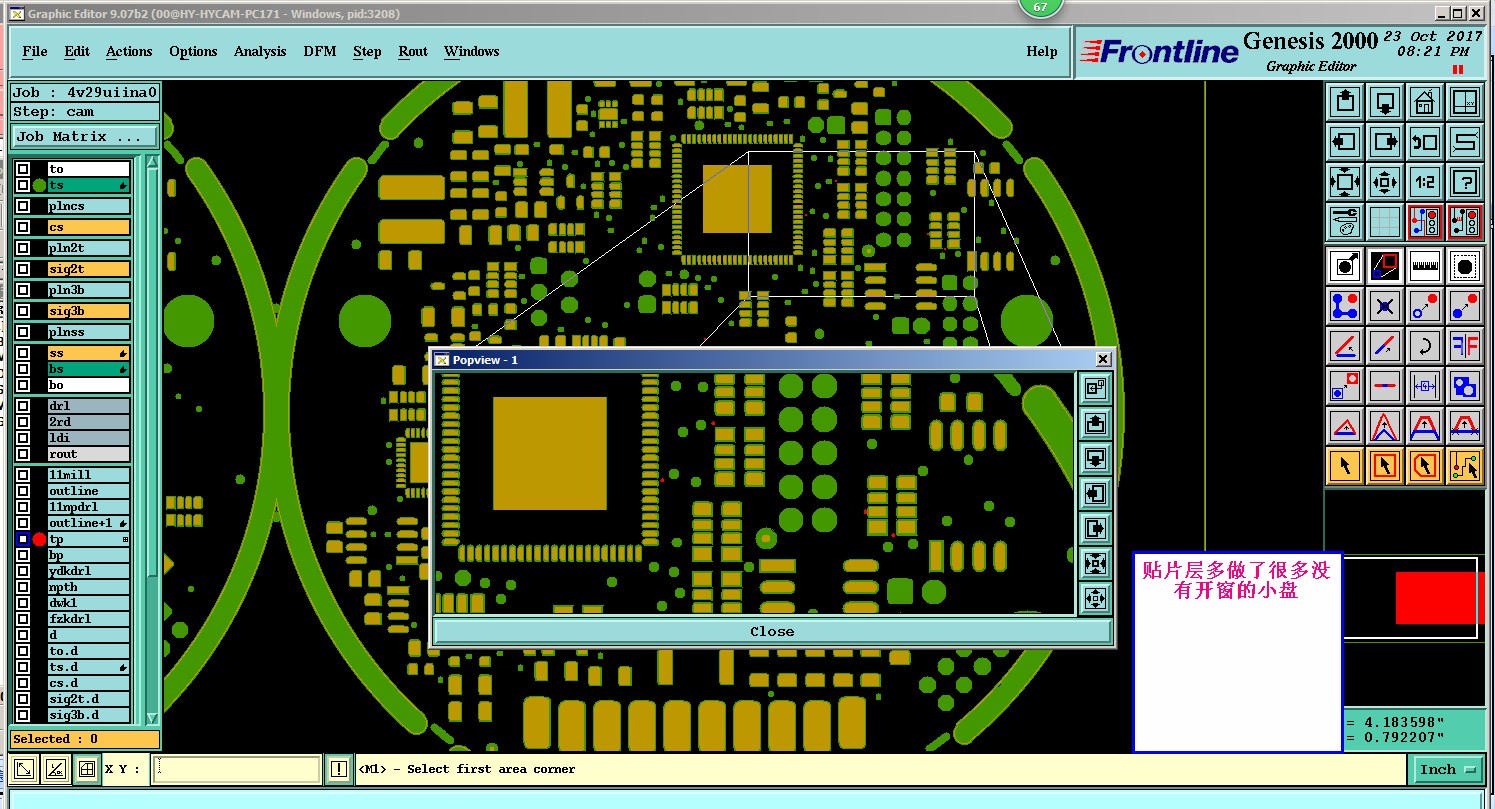This screenshot has height=809, width=1495.
Task: Select layer name fzkdrl
Action: (89, 619)
